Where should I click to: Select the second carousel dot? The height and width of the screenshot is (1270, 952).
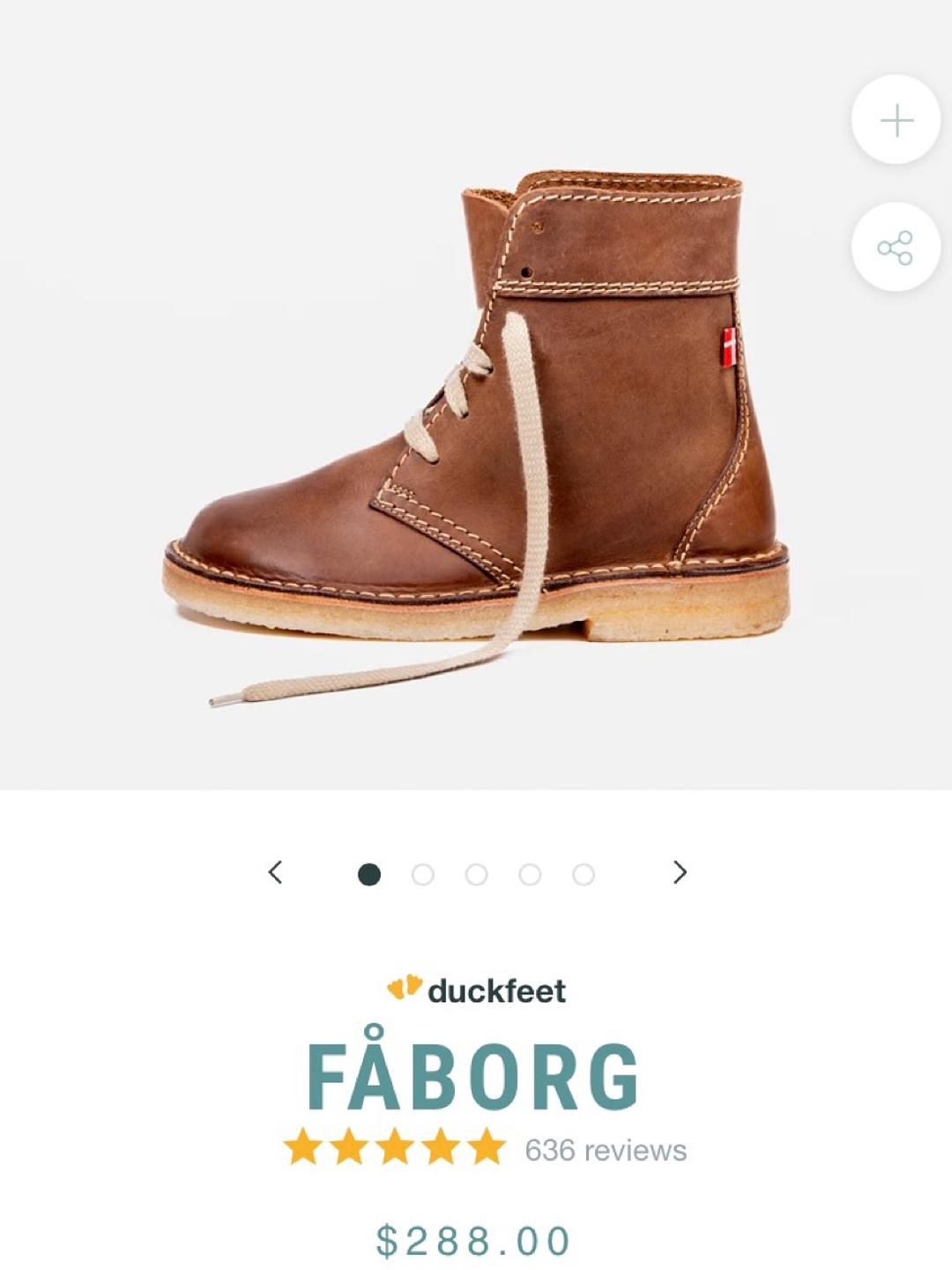click(423, 874)
